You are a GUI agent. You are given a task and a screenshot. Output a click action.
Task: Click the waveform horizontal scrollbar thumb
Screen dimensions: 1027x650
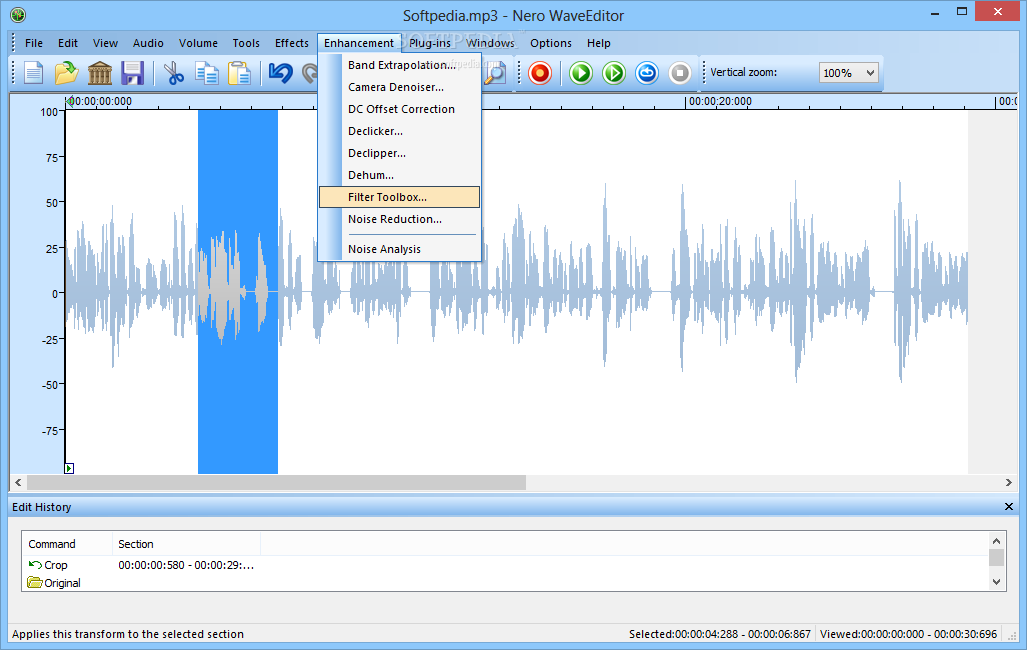point(276,482)
